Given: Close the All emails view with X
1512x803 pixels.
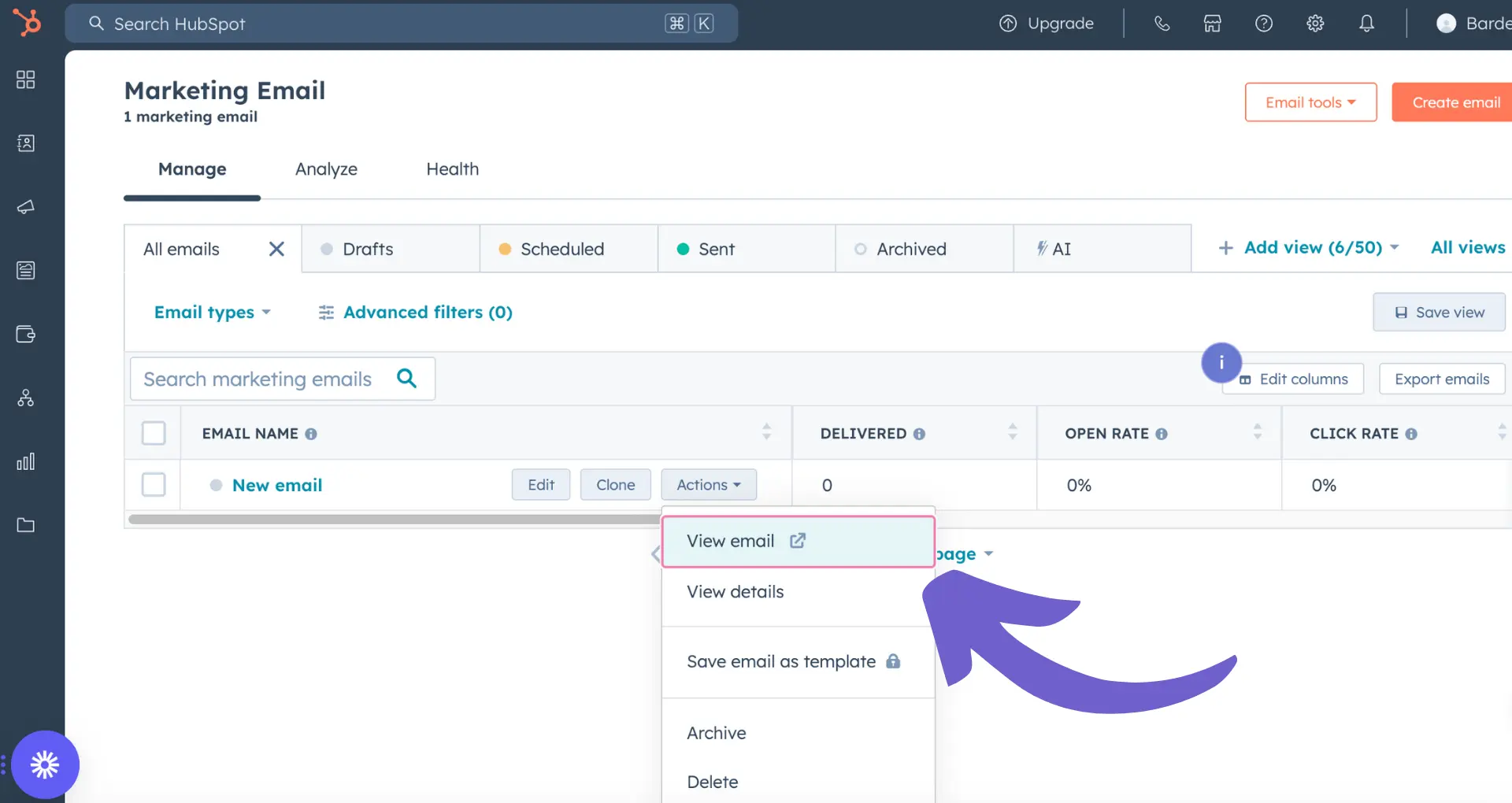Looking at the screenshot, I should (276, 249).
